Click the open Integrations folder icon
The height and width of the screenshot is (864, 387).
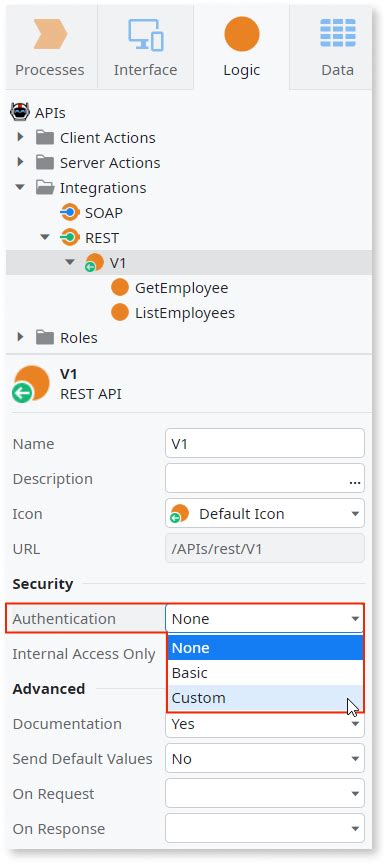[45, 187]
